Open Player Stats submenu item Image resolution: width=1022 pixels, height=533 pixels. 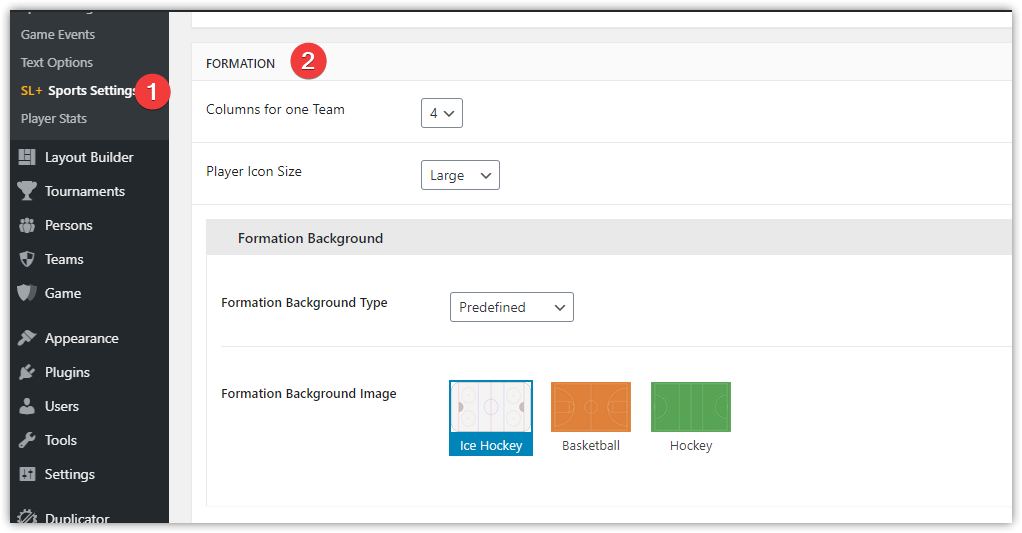click(53, 119)
